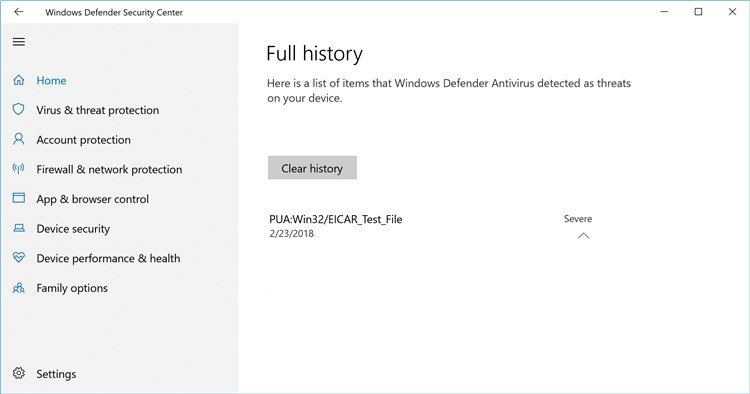Go back with the arrow icon
The image size is (750, 394).
(x=19, y=12)
